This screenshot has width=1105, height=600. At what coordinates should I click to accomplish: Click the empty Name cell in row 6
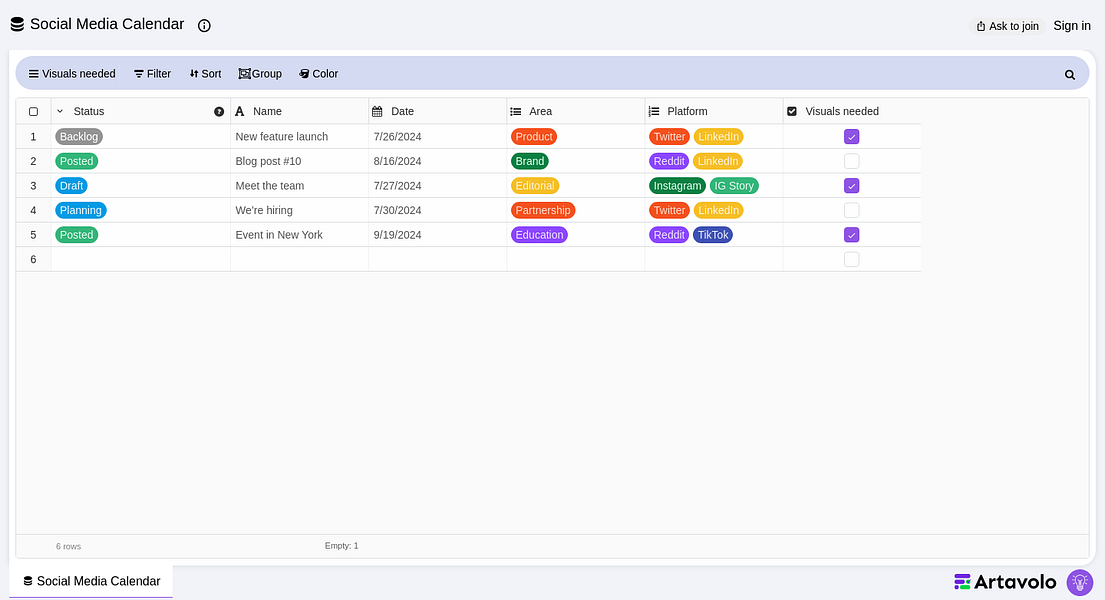point(299,259)
